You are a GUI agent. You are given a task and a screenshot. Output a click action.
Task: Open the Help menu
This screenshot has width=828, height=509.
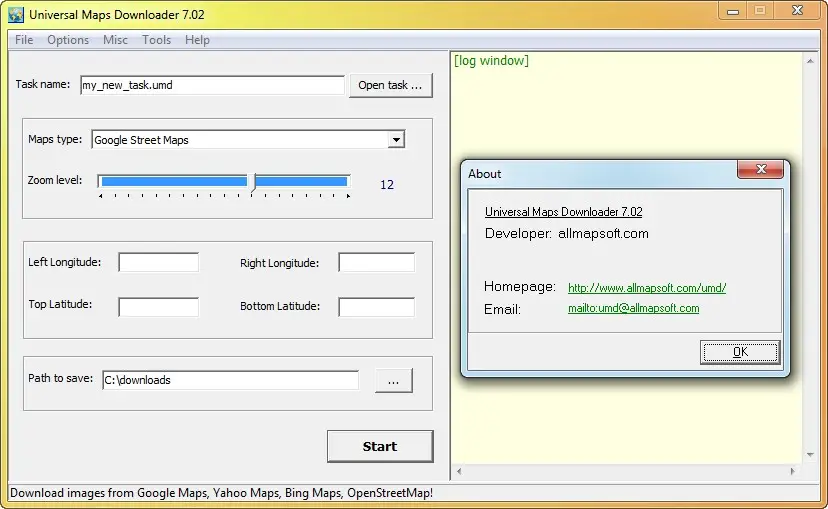(197, 40)
